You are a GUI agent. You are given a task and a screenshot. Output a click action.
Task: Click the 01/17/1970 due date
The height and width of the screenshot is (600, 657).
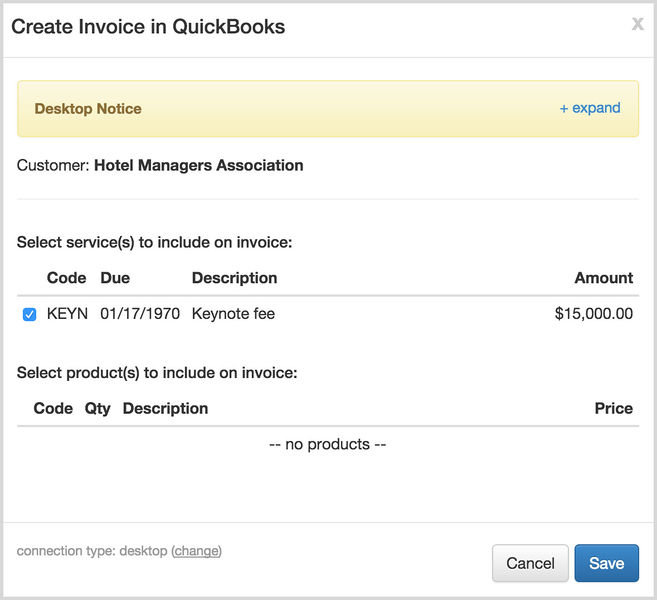tap(140, 314)
